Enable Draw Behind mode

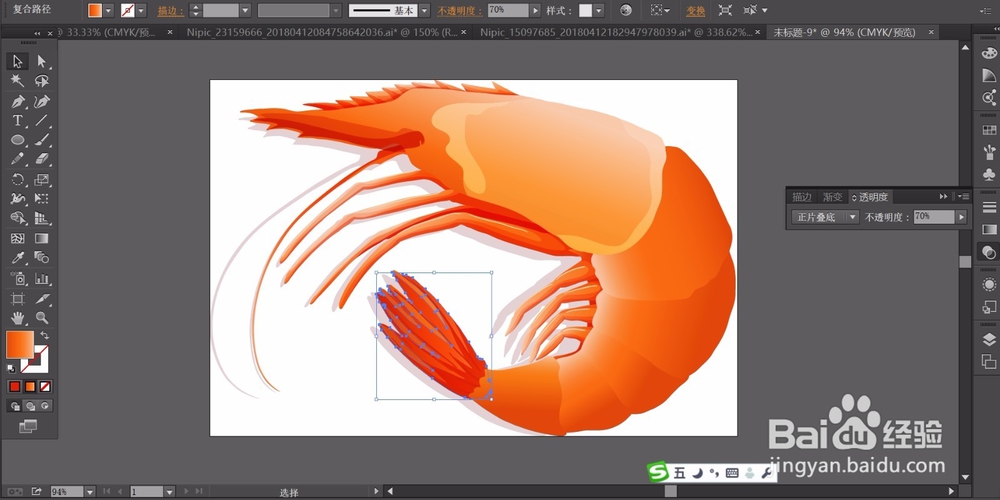[30, 406]
